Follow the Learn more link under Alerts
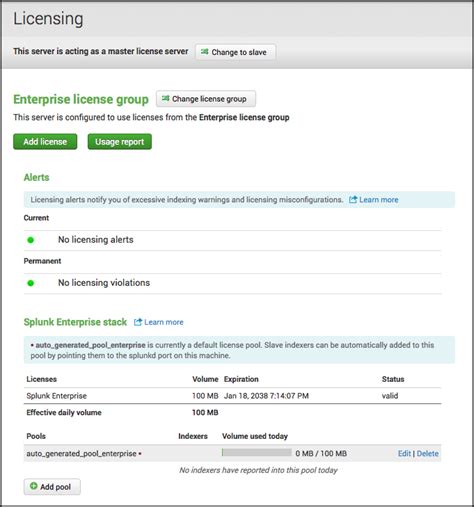 (x=379, y=200)
